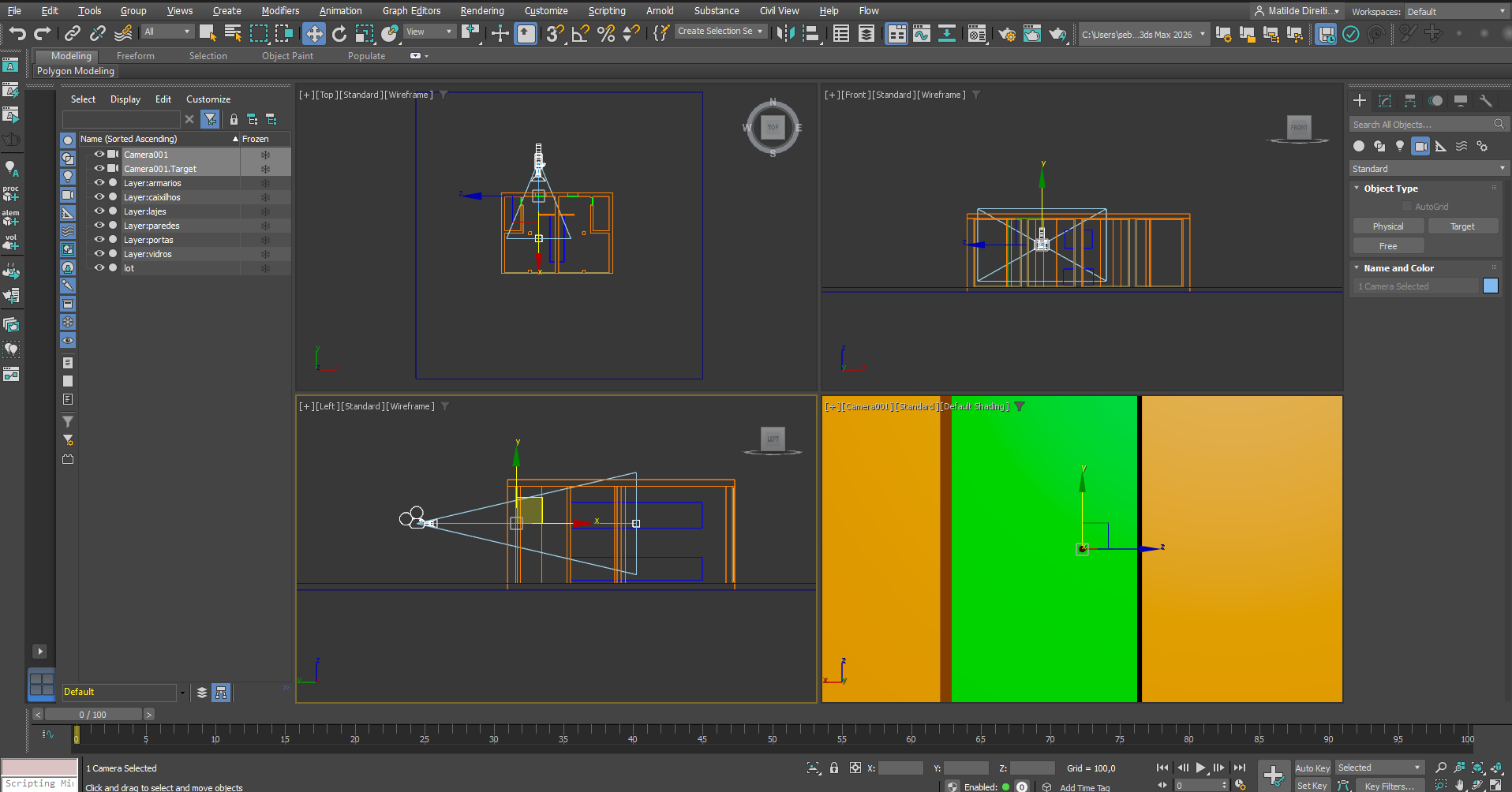Switch to the Modify panel tab icon

tap(1385, 101)
